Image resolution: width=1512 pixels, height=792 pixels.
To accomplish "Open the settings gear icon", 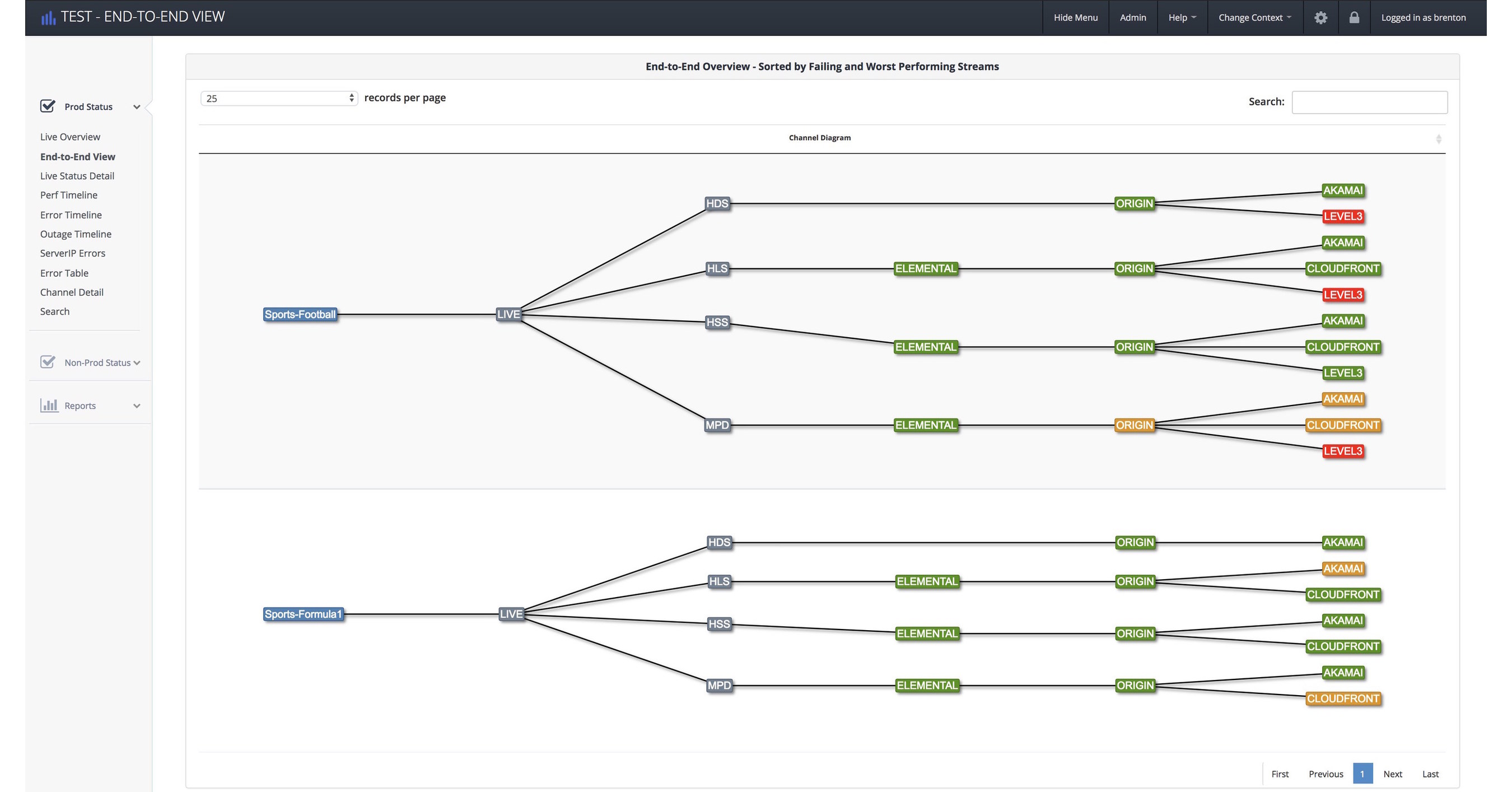I will 1320,17.
